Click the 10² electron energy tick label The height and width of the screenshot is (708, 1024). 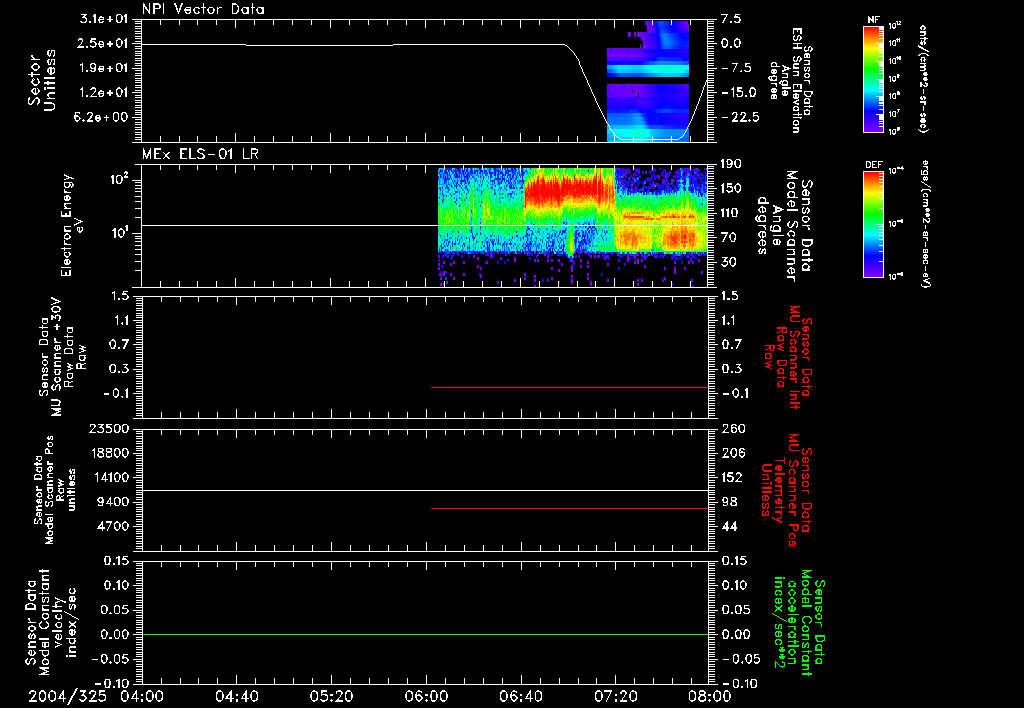pos(118,179)
